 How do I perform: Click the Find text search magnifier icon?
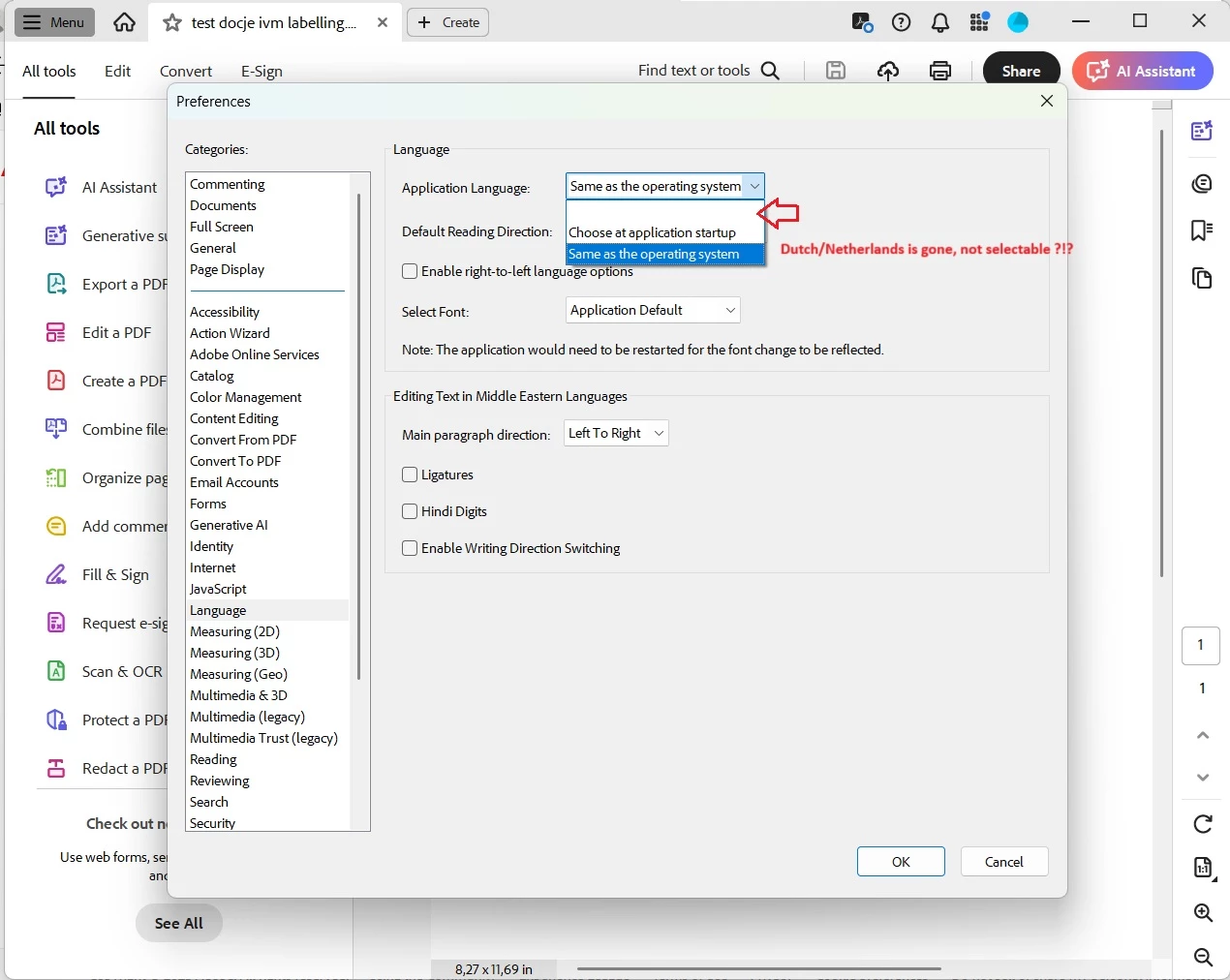(771, 71)
